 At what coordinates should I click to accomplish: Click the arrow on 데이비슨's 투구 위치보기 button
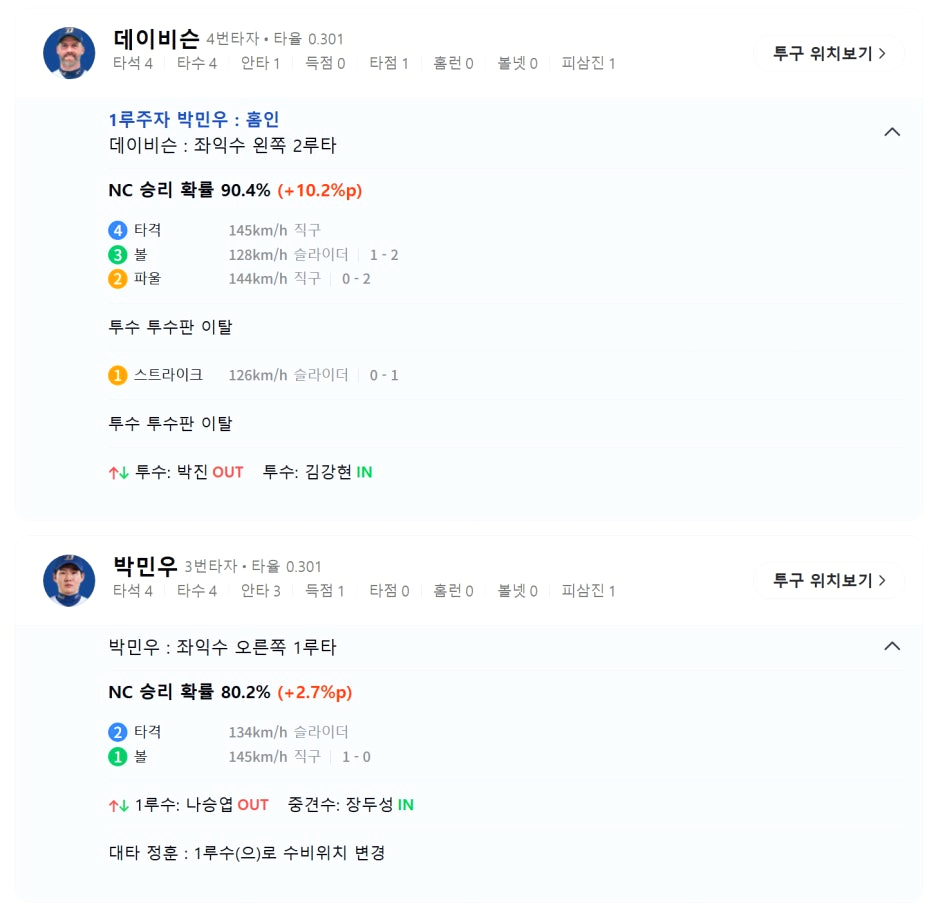click(x=881, y=55)
